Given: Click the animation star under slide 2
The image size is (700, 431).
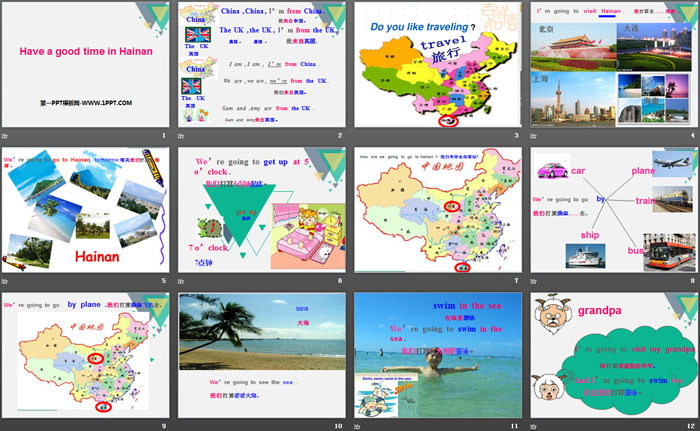Looking at the screenshot, I should point(182,135).
